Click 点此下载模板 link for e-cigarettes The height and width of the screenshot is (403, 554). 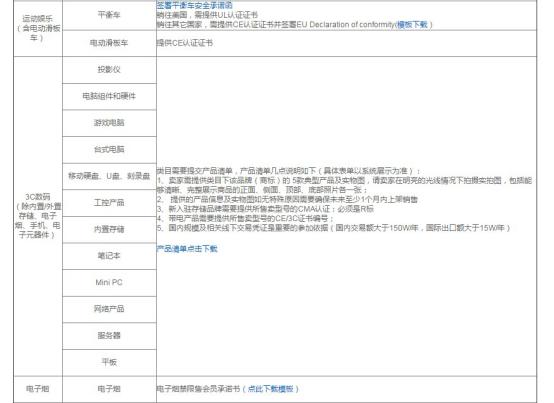click(x=271, y=389)
